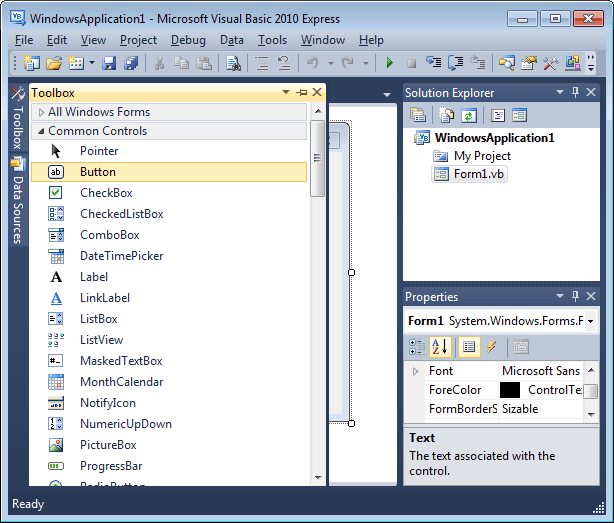Toggle auto-hide pin on Toolbox panel

[302, 93]
